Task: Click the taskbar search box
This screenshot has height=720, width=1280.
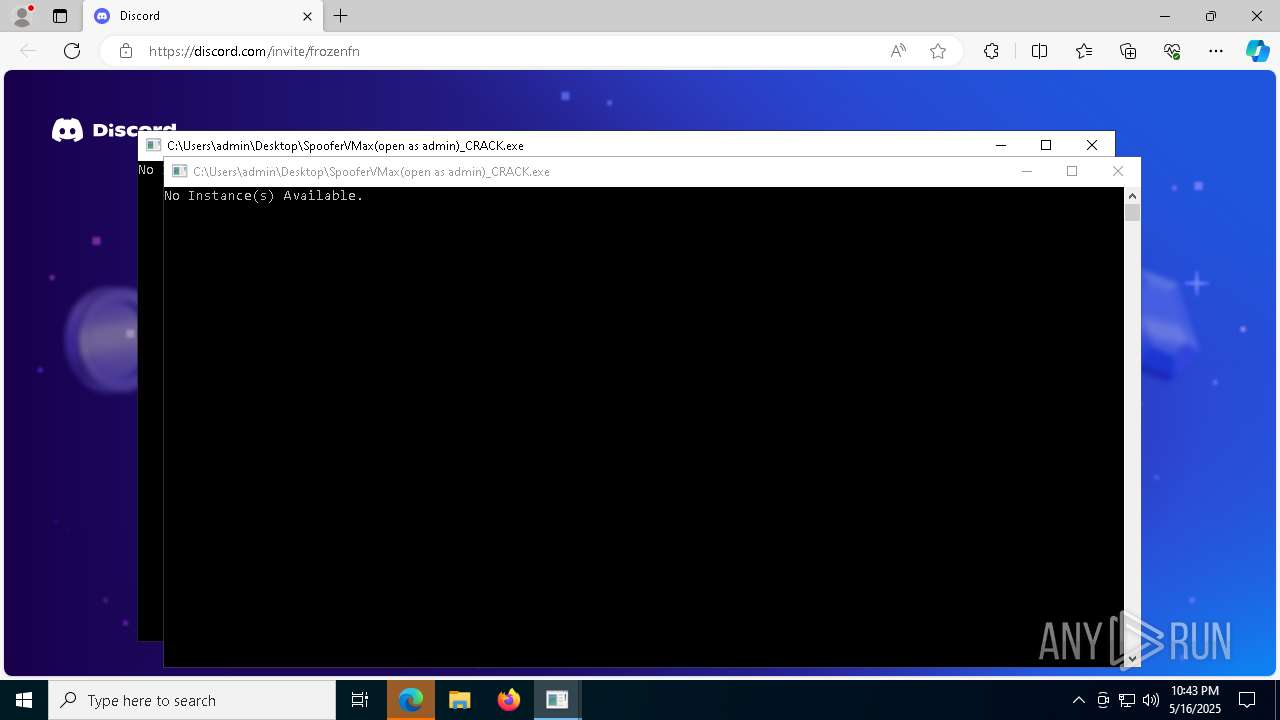Action: tap(192, 700)
